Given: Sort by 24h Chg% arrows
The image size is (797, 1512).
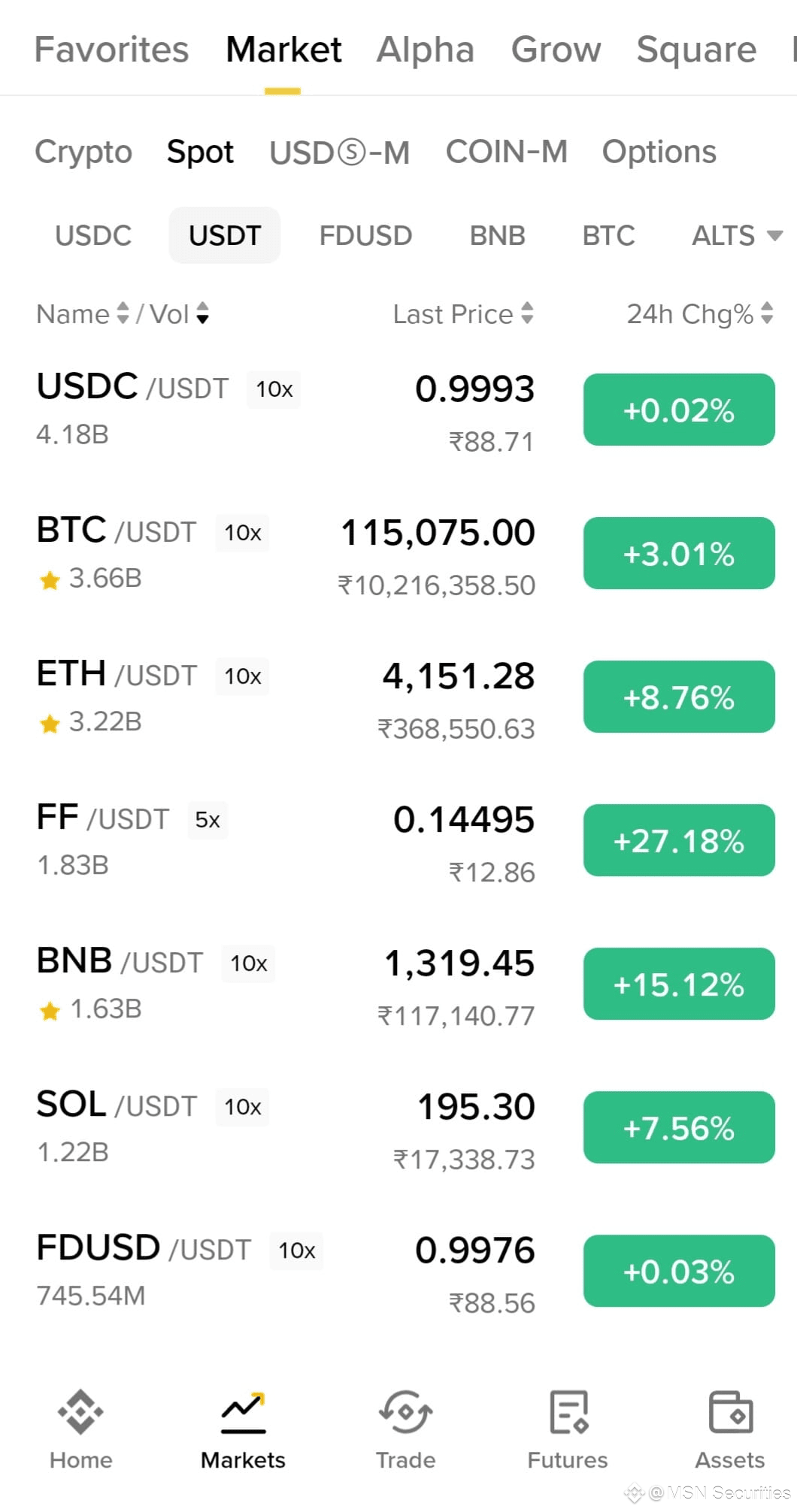Looking at the screenshot, I should 767,313.
